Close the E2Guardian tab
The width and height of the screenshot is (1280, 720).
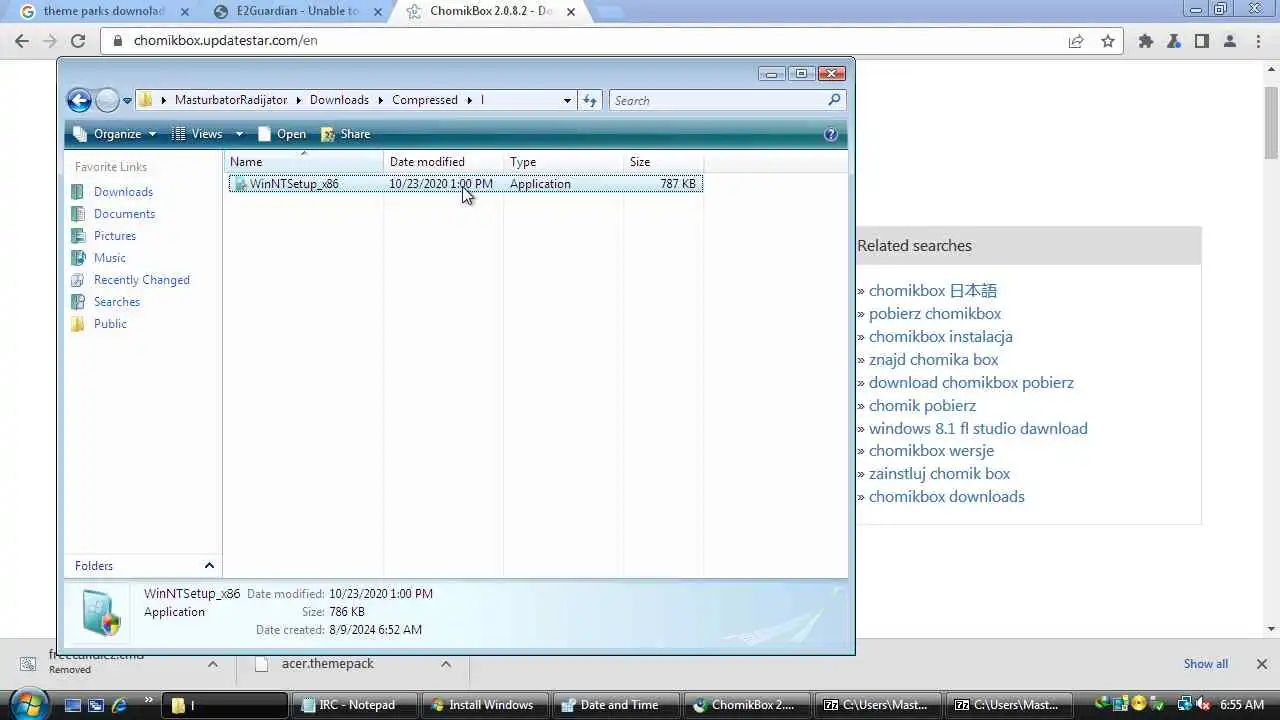pos(378,12)
